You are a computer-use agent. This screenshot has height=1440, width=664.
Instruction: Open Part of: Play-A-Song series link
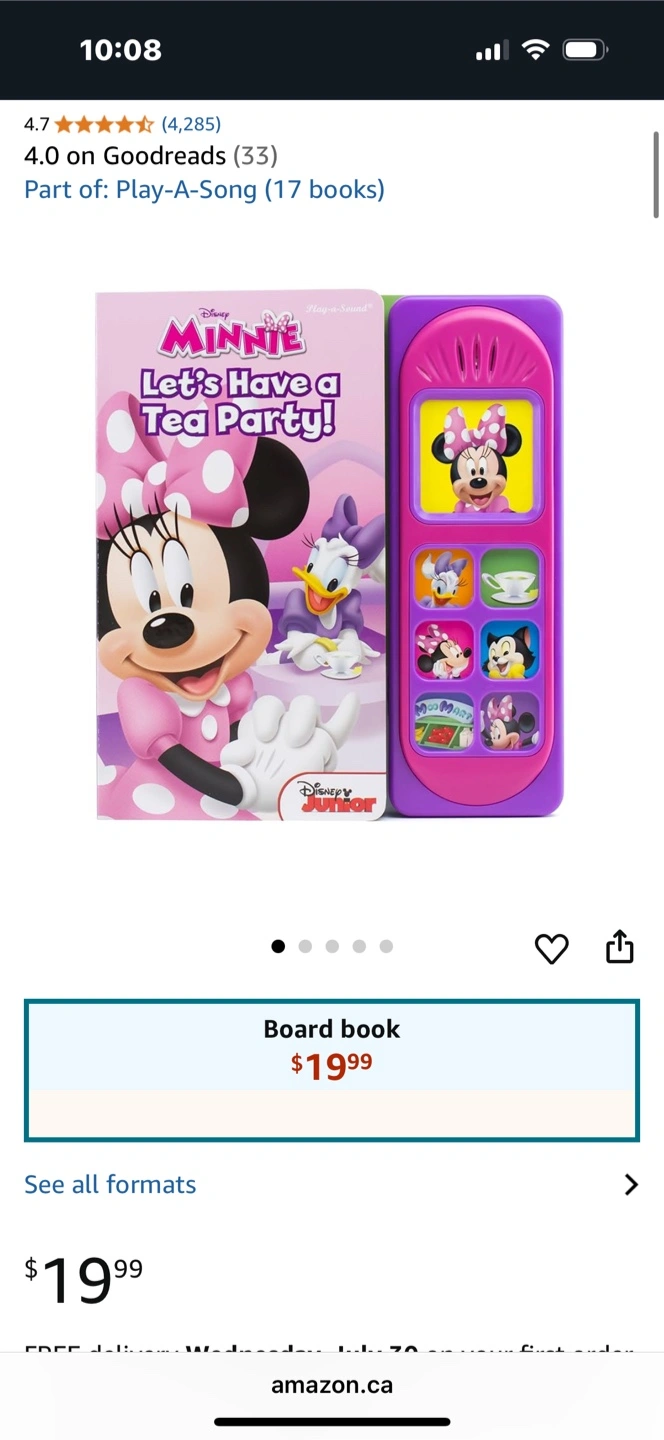pyautogui.click(x=204, y=189)
